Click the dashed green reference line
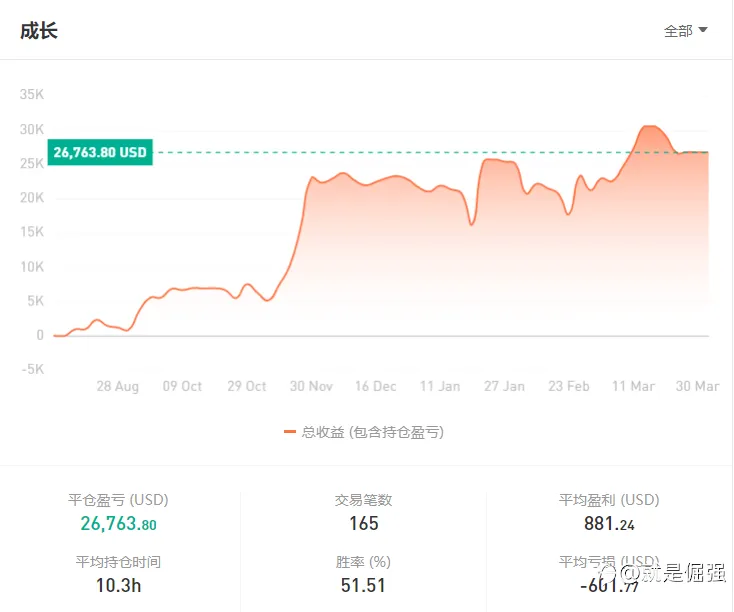Image resolution: width=734 pixels, height=612 pixels. point(400,153)
